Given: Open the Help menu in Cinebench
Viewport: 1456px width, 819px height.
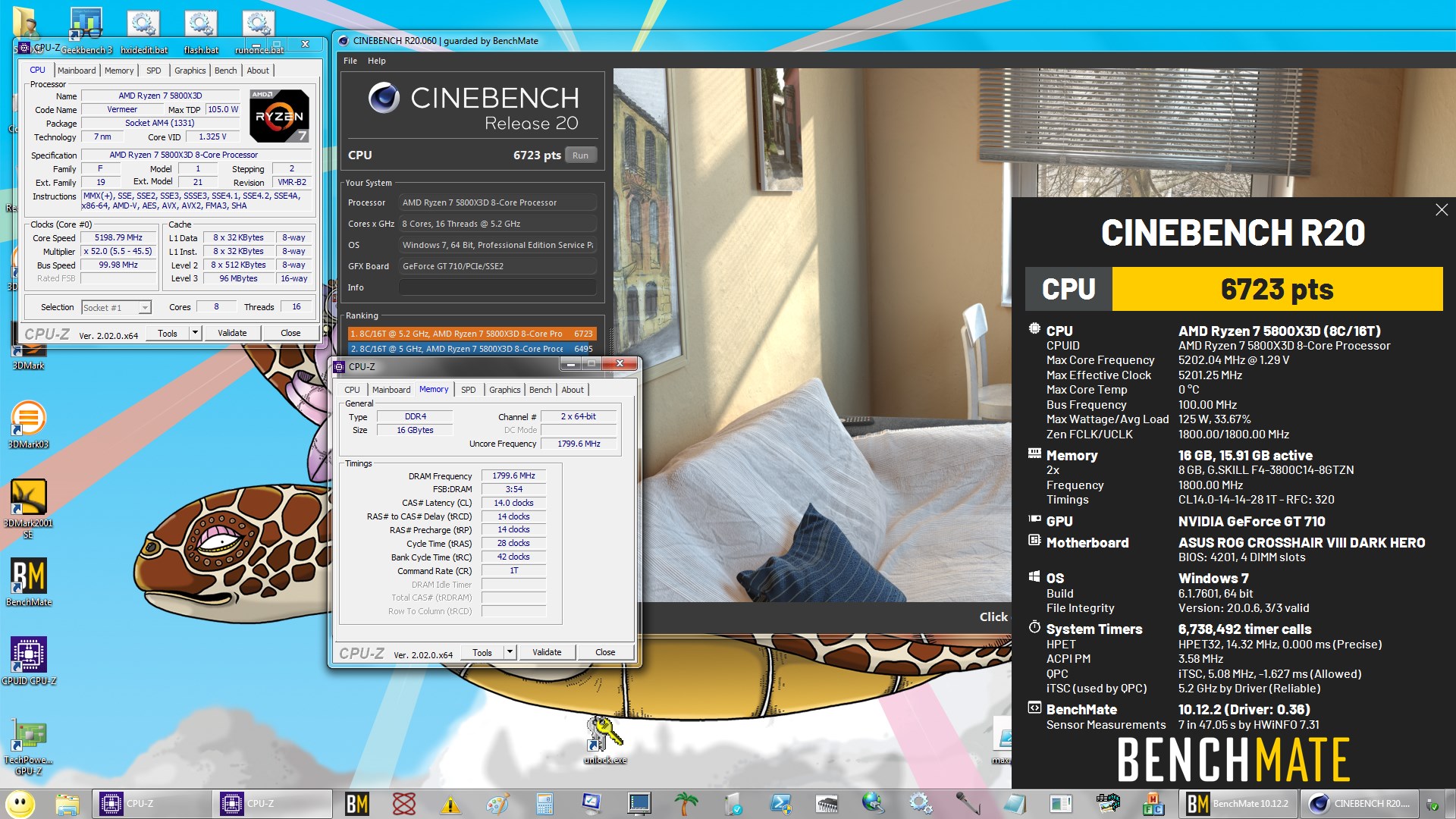Looking at the screenshot, I should [377, 61].
